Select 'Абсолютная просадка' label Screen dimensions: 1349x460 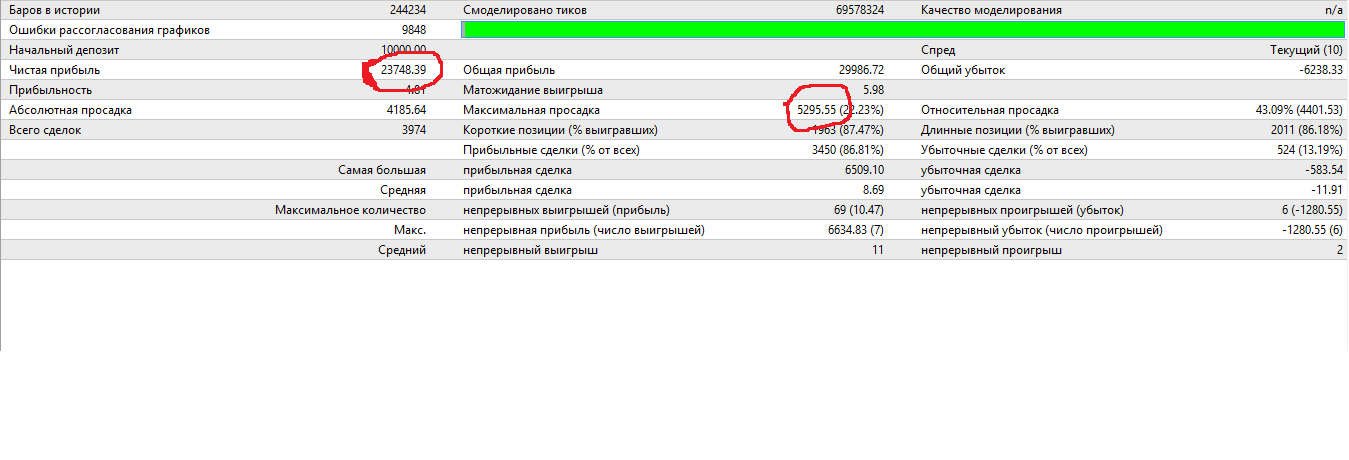[70, 110]
